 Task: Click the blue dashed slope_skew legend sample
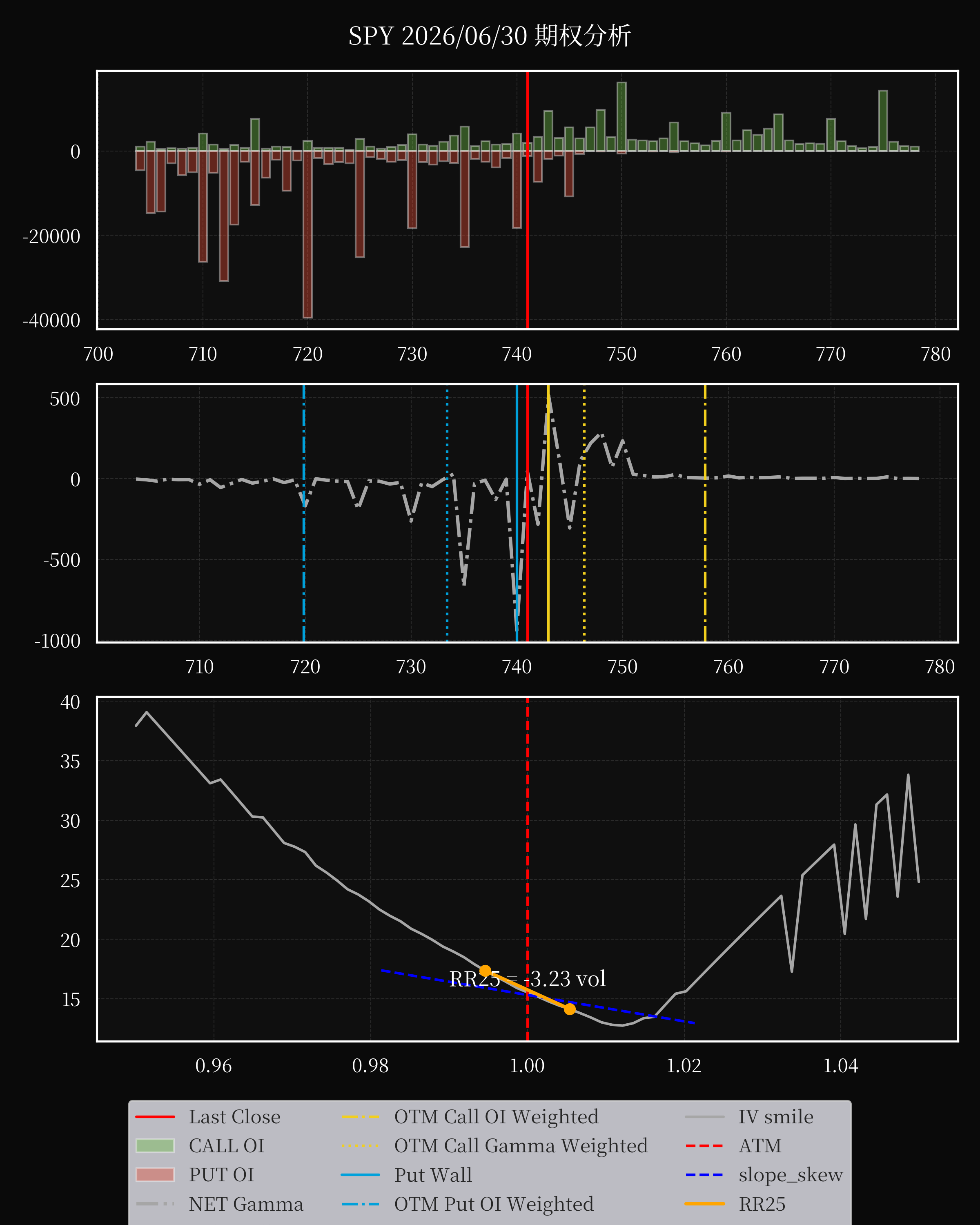click(x=704, y=1174)
